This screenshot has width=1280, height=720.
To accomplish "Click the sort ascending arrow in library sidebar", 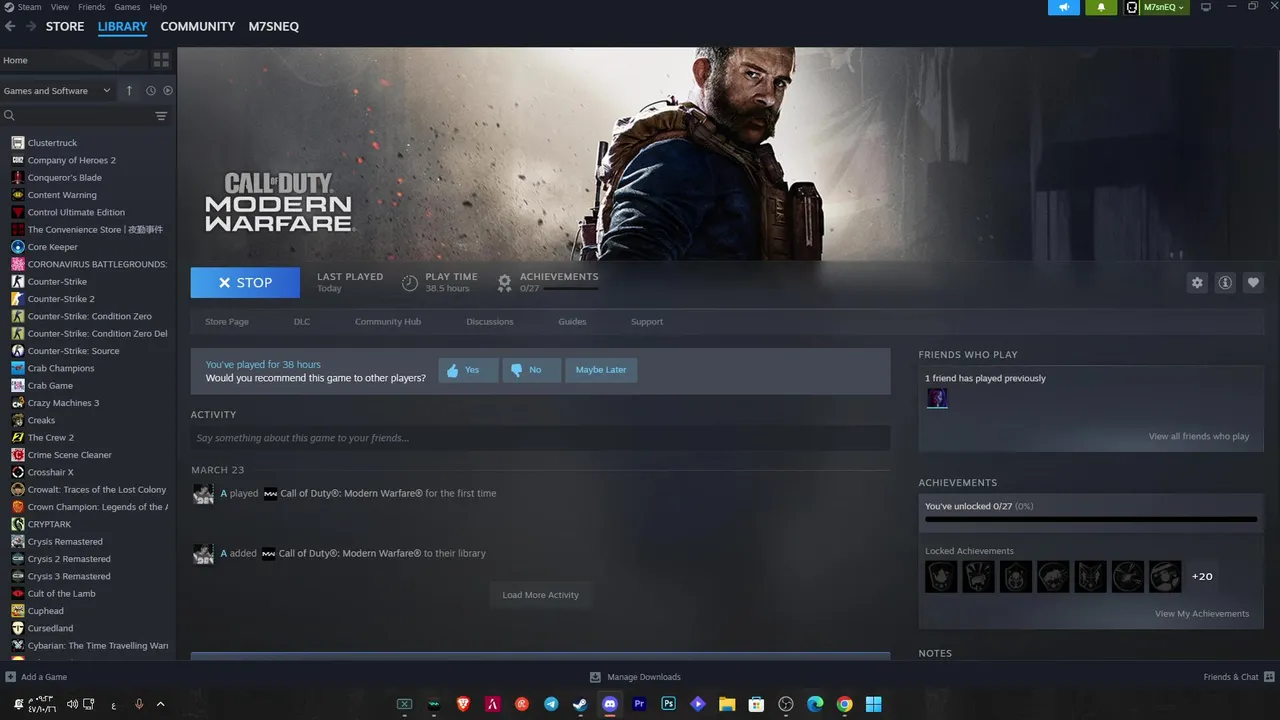I will [x=129, y=90].
